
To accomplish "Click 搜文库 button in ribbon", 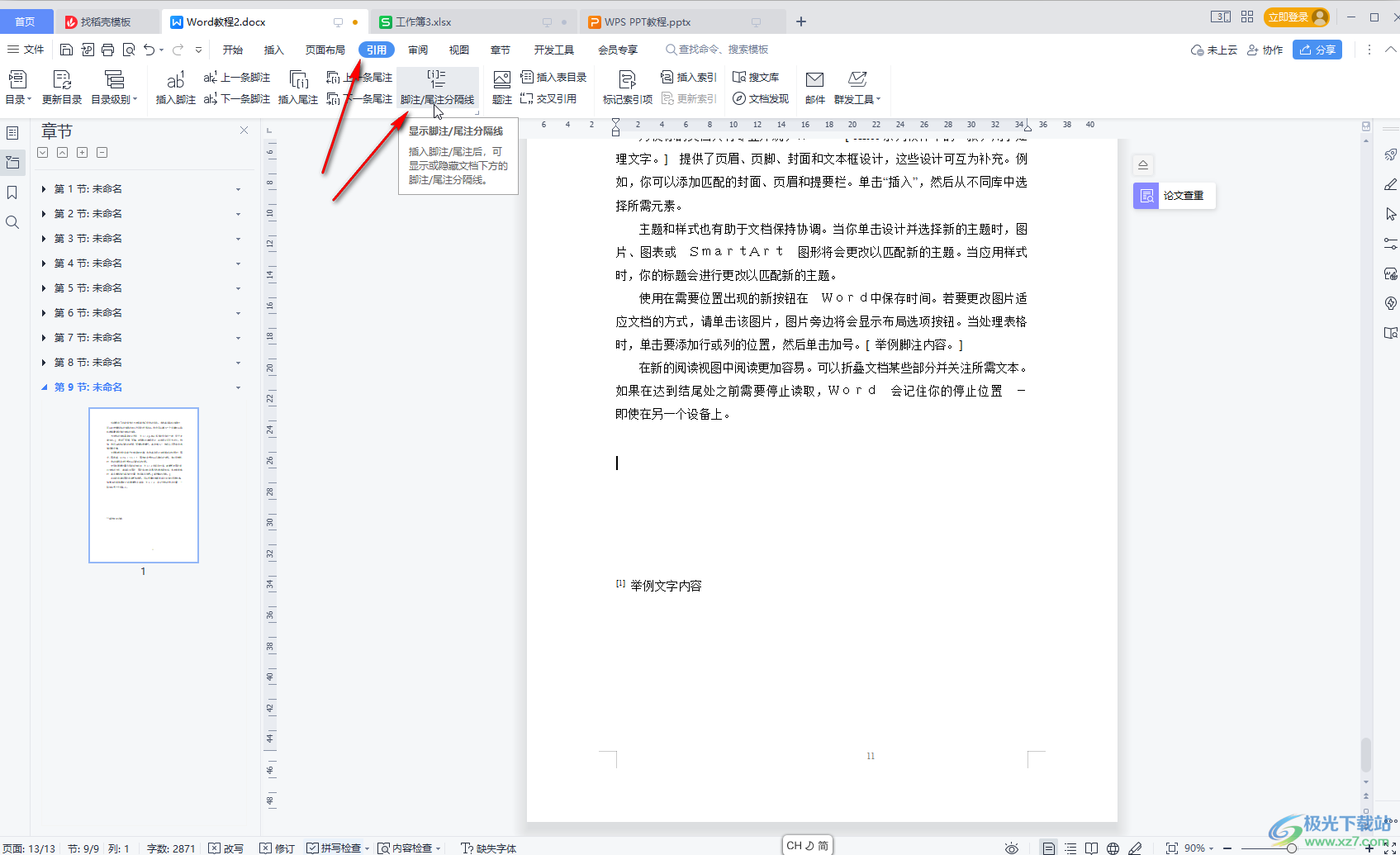I will pyautogui.click(x=756, y=77).
